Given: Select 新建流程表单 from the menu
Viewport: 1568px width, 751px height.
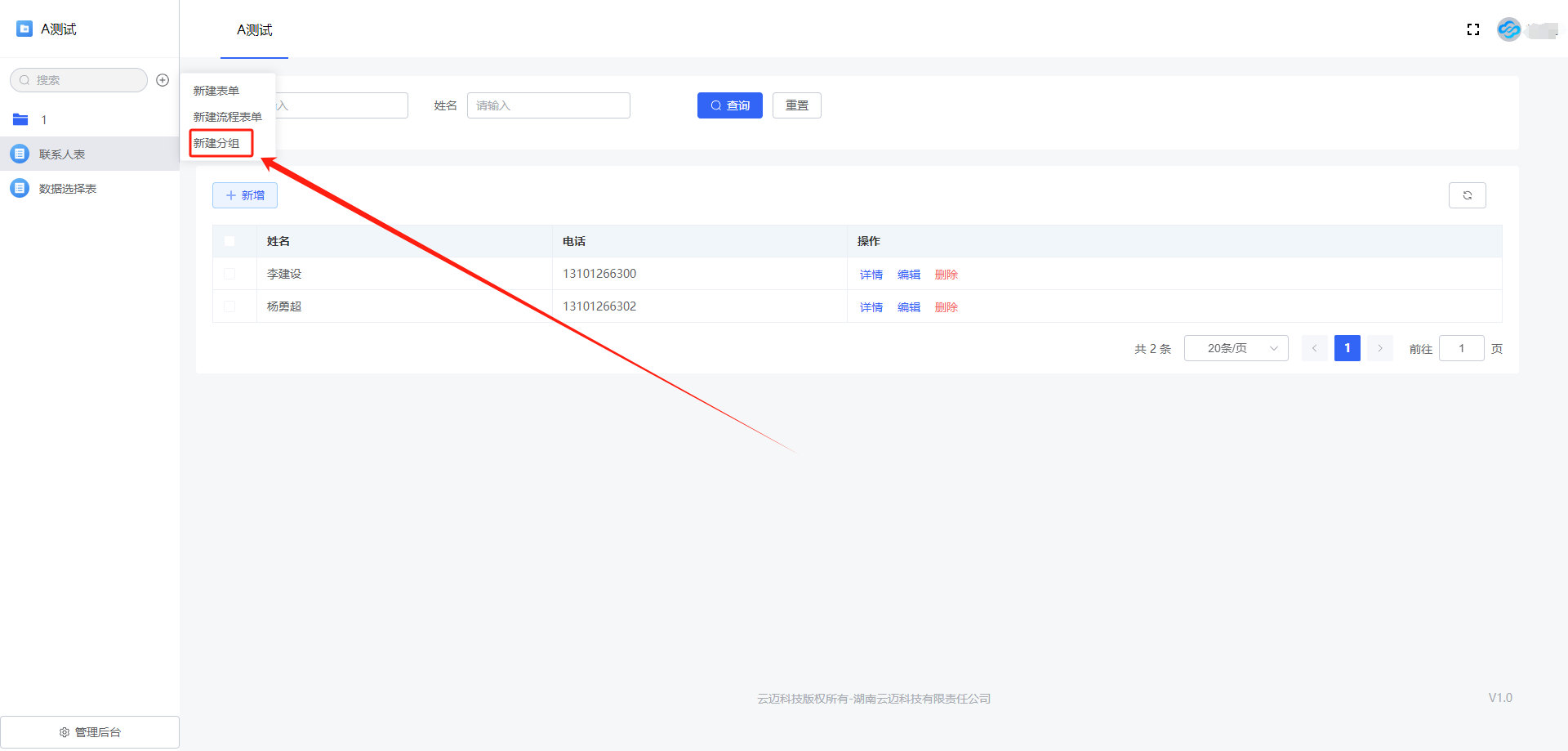Looking at the screenshot, I should (227, 117).
